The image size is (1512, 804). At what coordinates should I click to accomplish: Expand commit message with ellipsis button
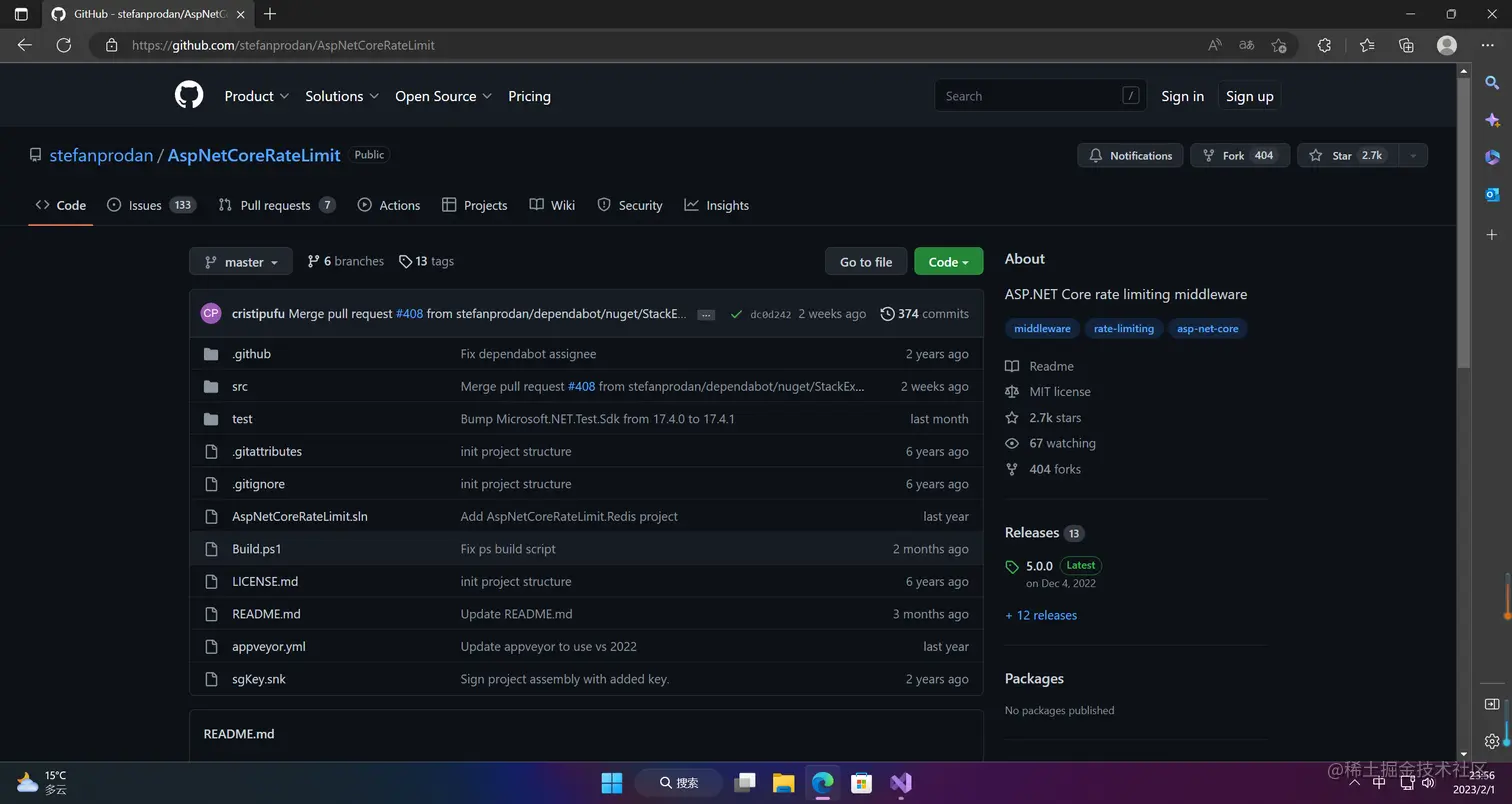pos(706,314)
